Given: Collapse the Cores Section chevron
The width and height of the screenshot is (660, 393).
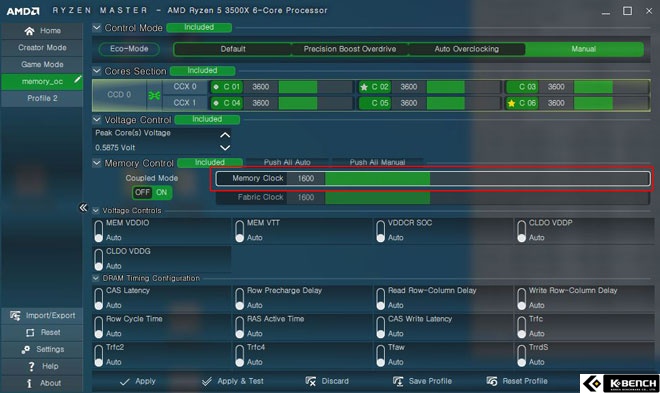Looking at the screenshot, I should pos(97,71).
